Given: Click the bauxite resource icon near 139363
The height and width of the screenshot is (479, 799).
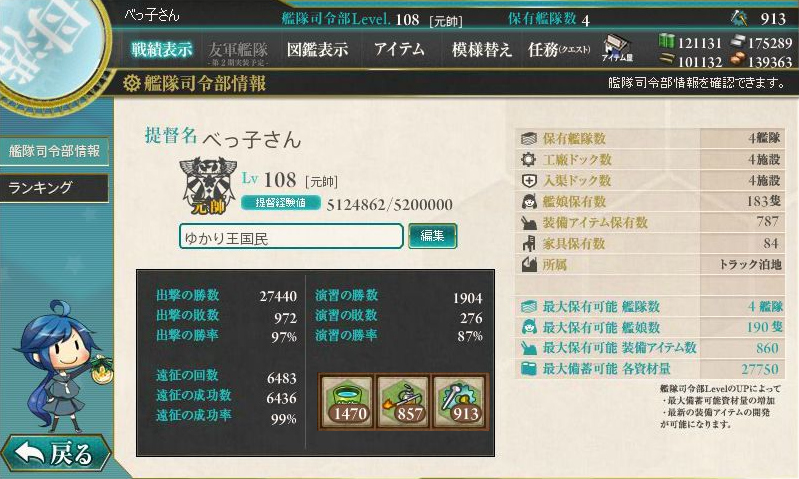Looking at the screenshot, I should pyautogui.click(x=737, y=61).
